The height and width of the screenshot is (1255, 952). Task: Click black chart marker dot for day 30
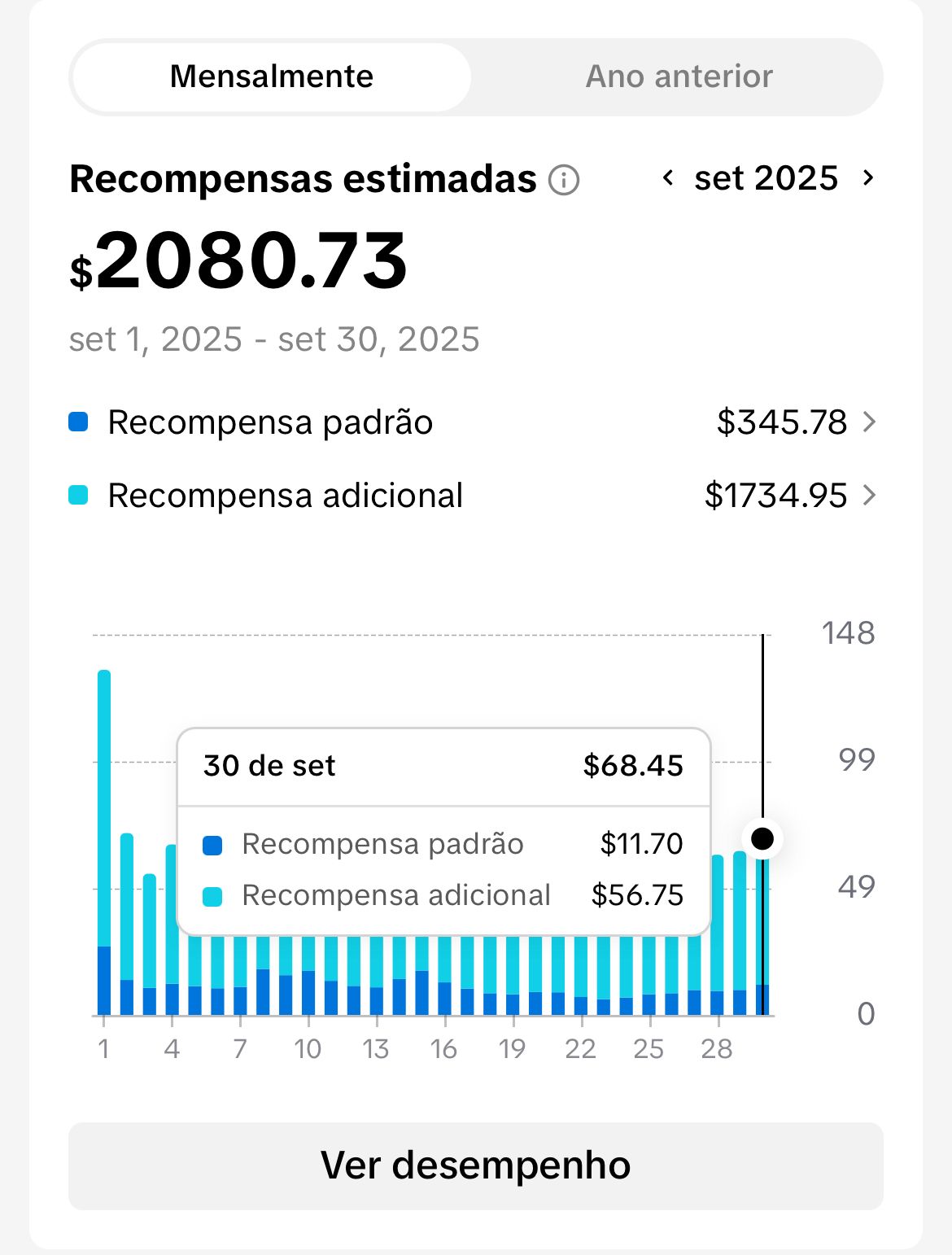pyautogui.click(x=762, y=838)
